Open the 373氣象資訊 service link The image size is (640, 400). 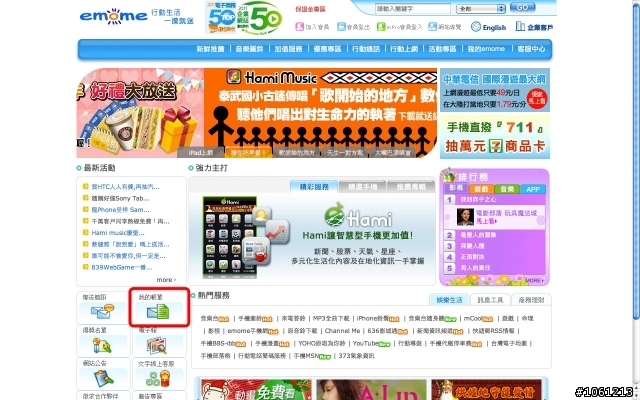pos(356,356)
